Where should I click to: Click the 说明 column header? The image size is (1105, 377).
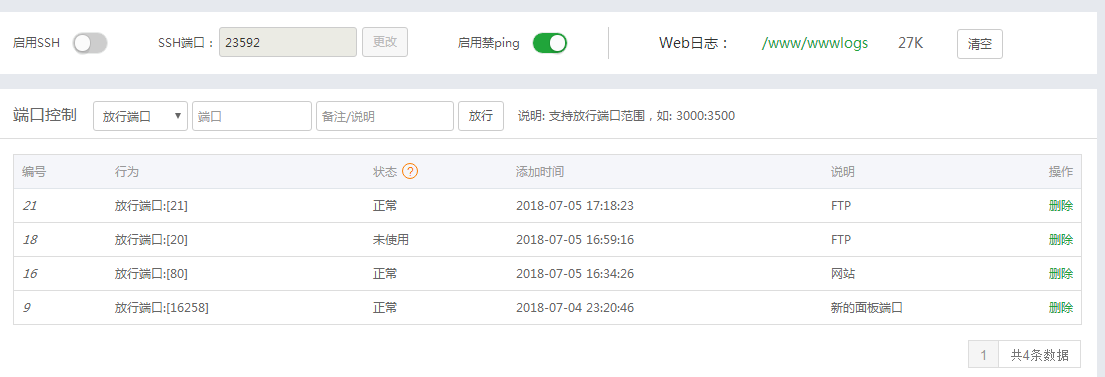coord(843,171)
